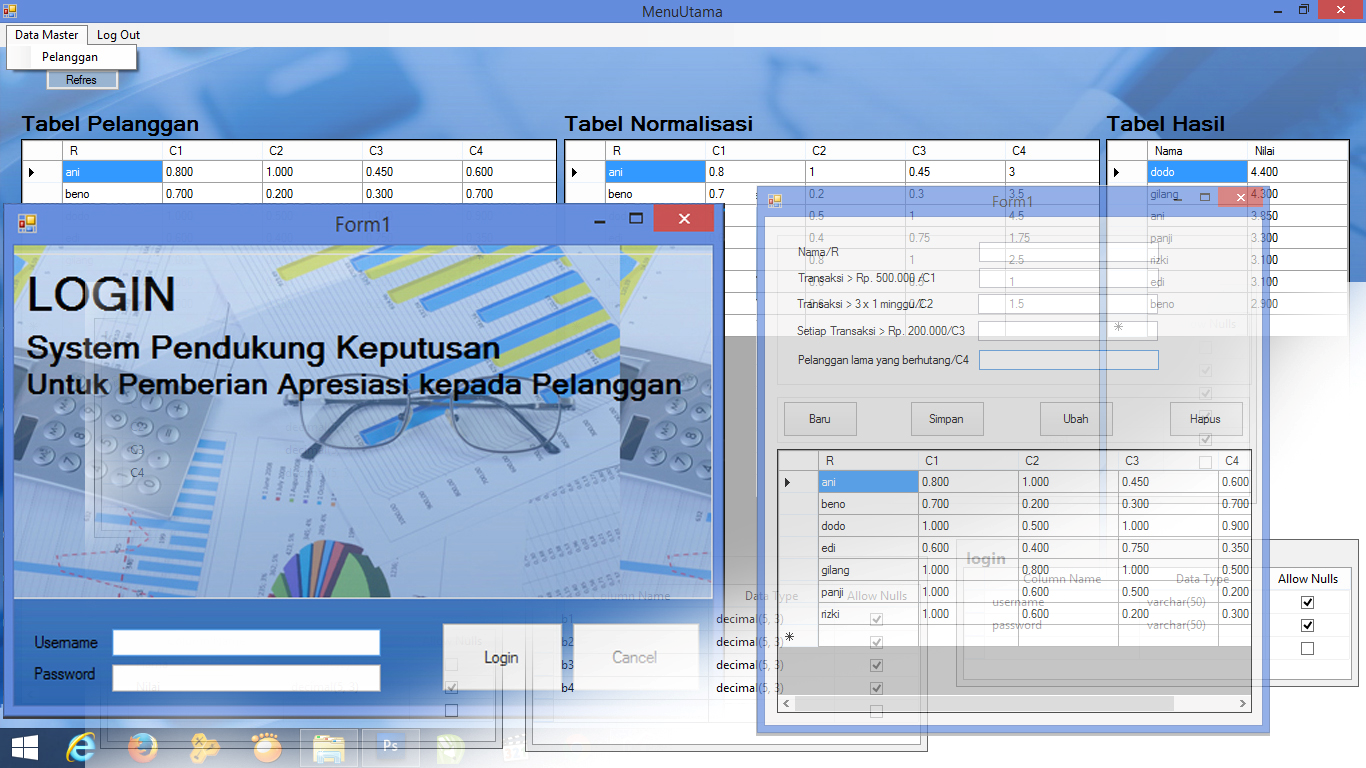
Task: Open the Data Master menu
Action: point(46,34)
